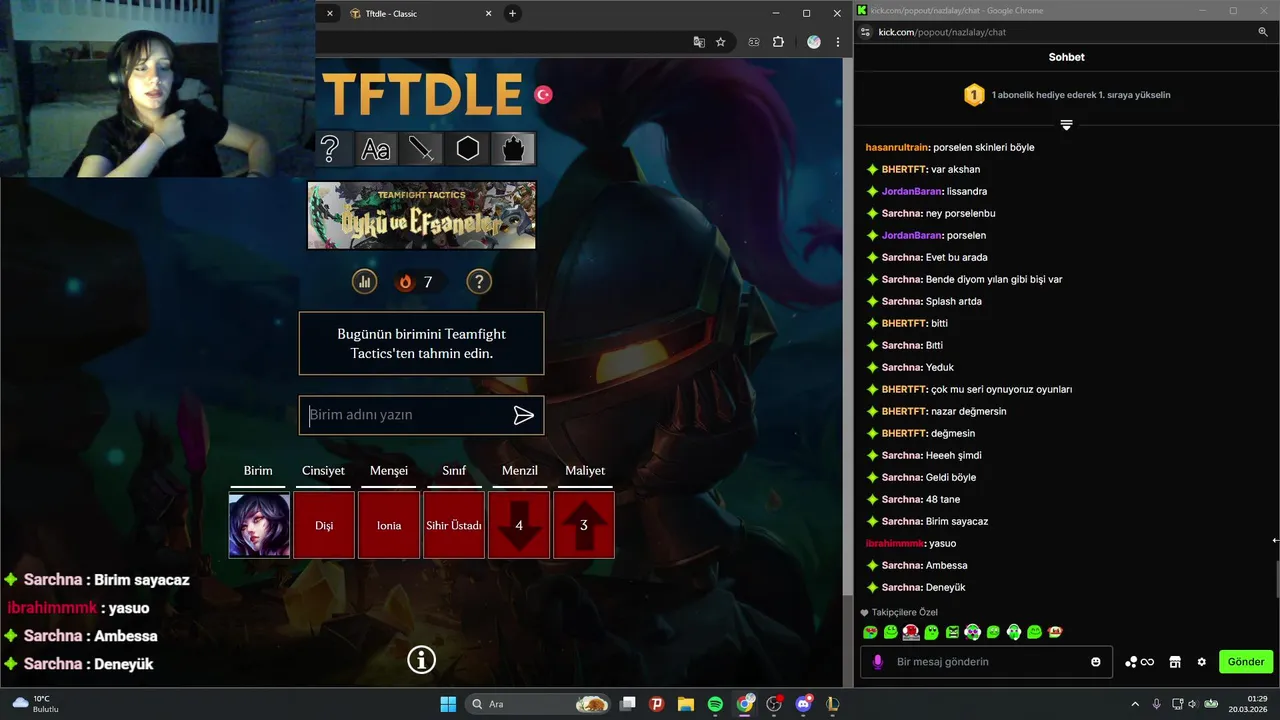
Task: Click the 'Menşei' column header
Action: pos(389,470)
